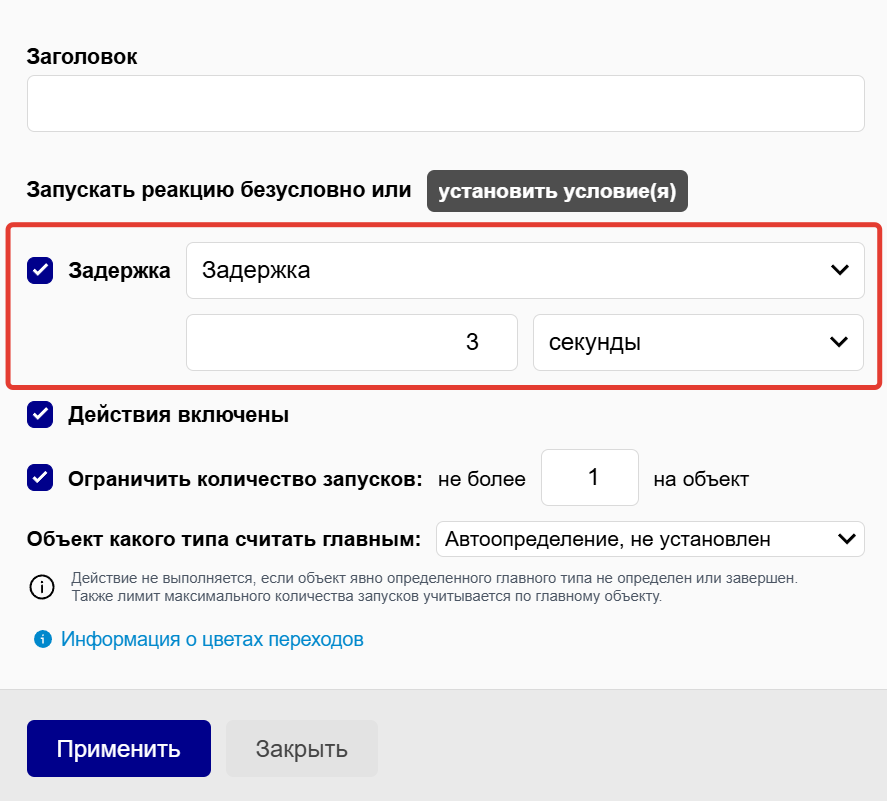Uncheck the Задержка checkbox
The height and width of the screenshot is (801, 887).
click(40, 270)
